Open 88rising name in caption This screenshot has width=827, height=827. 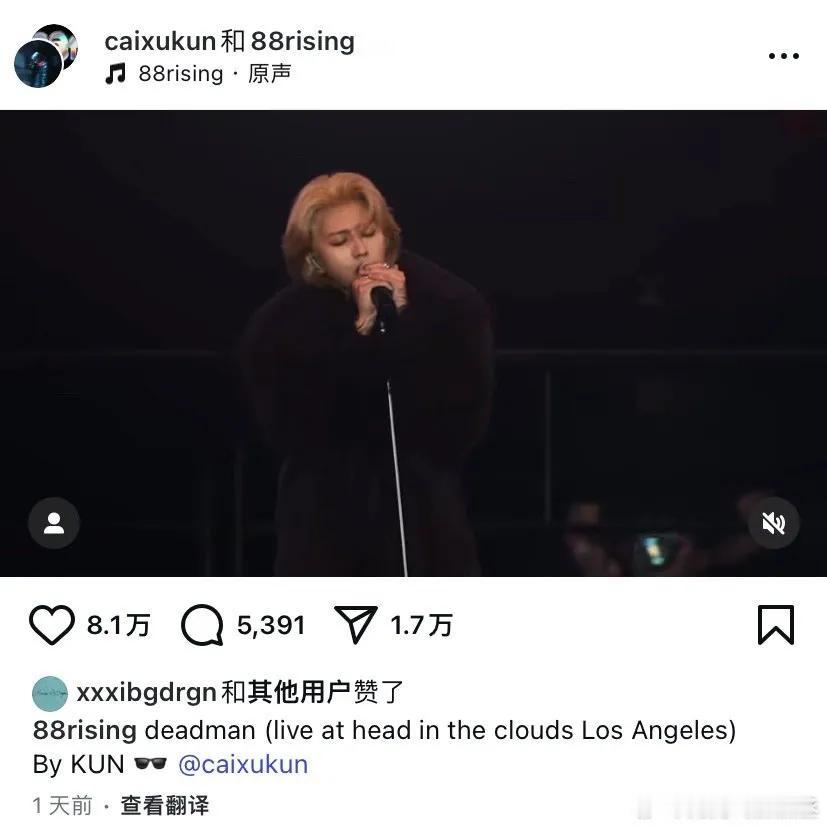point(85,730)
